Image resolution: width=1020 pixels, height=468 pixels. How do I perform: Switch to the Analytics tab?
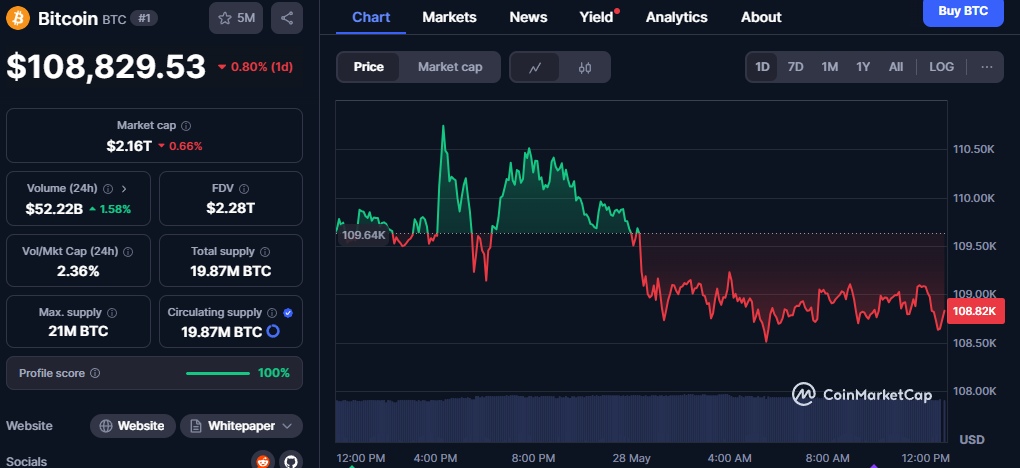point(677,18)
